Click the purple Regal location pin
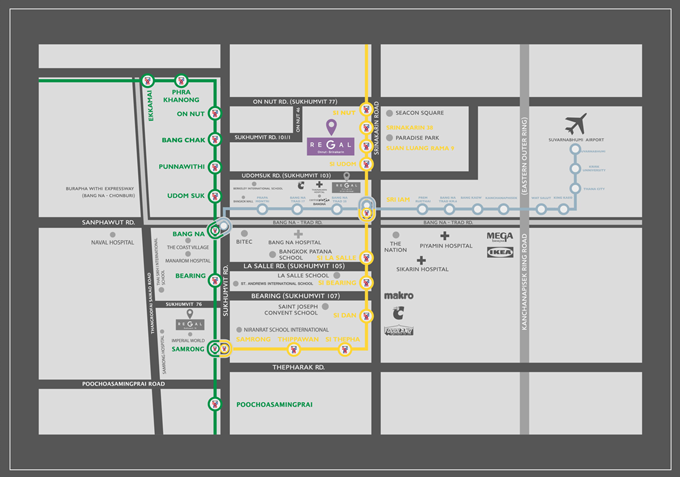Viewport: 680px width, 477px height. click(x=332, y=126)
